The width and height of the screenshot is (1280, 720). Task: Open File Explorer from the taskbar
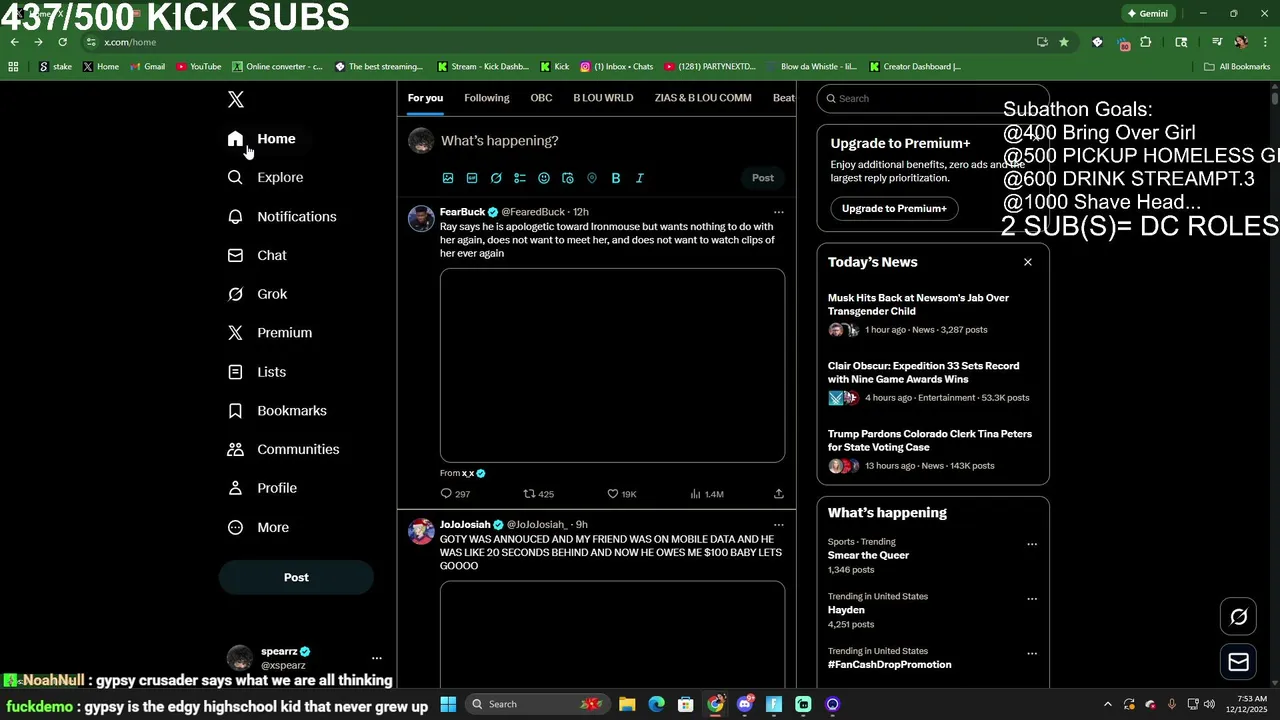627,704
